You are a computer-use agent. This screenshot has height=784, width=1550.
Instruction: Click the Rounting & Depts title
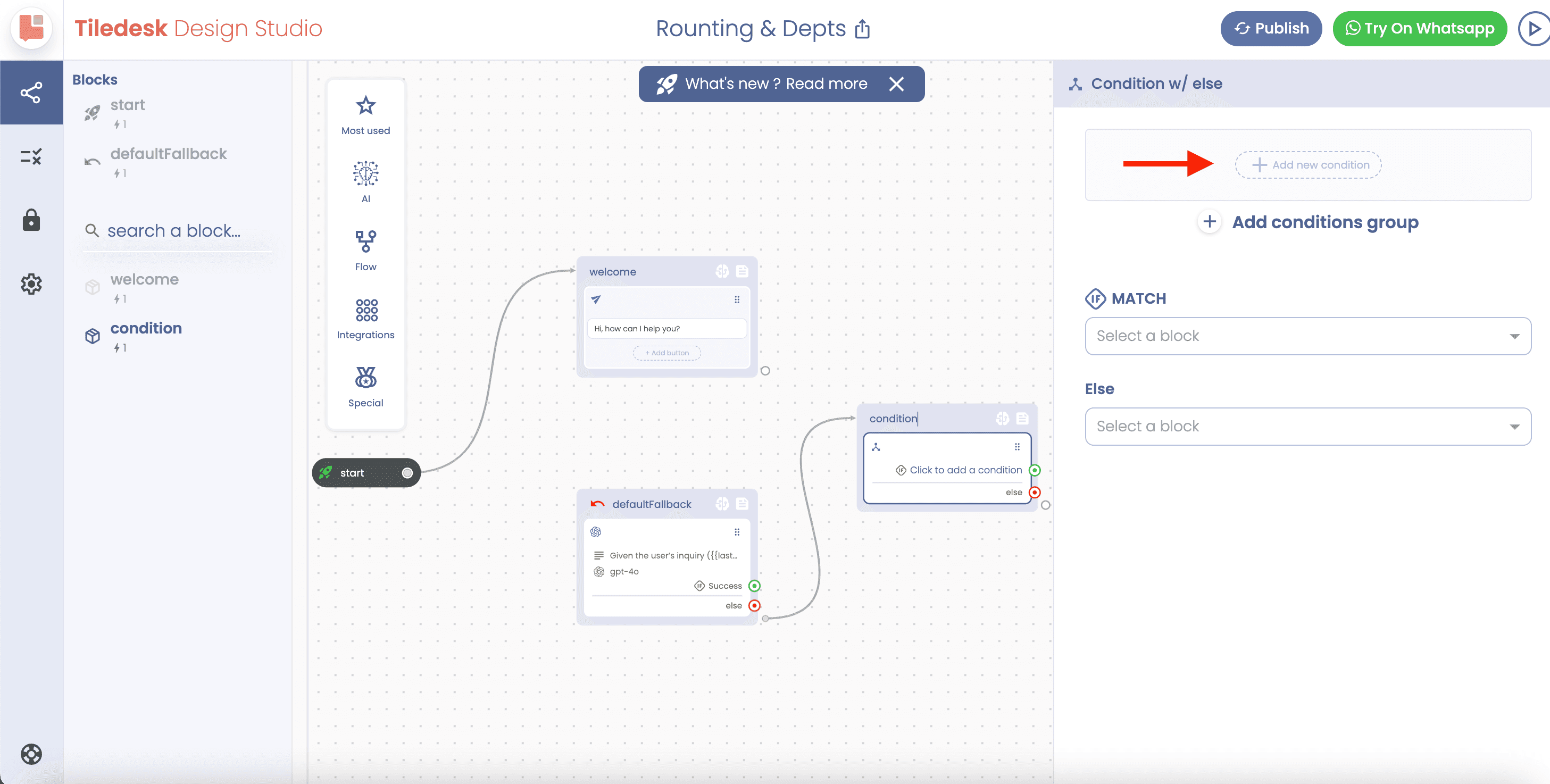pos(751,28)
